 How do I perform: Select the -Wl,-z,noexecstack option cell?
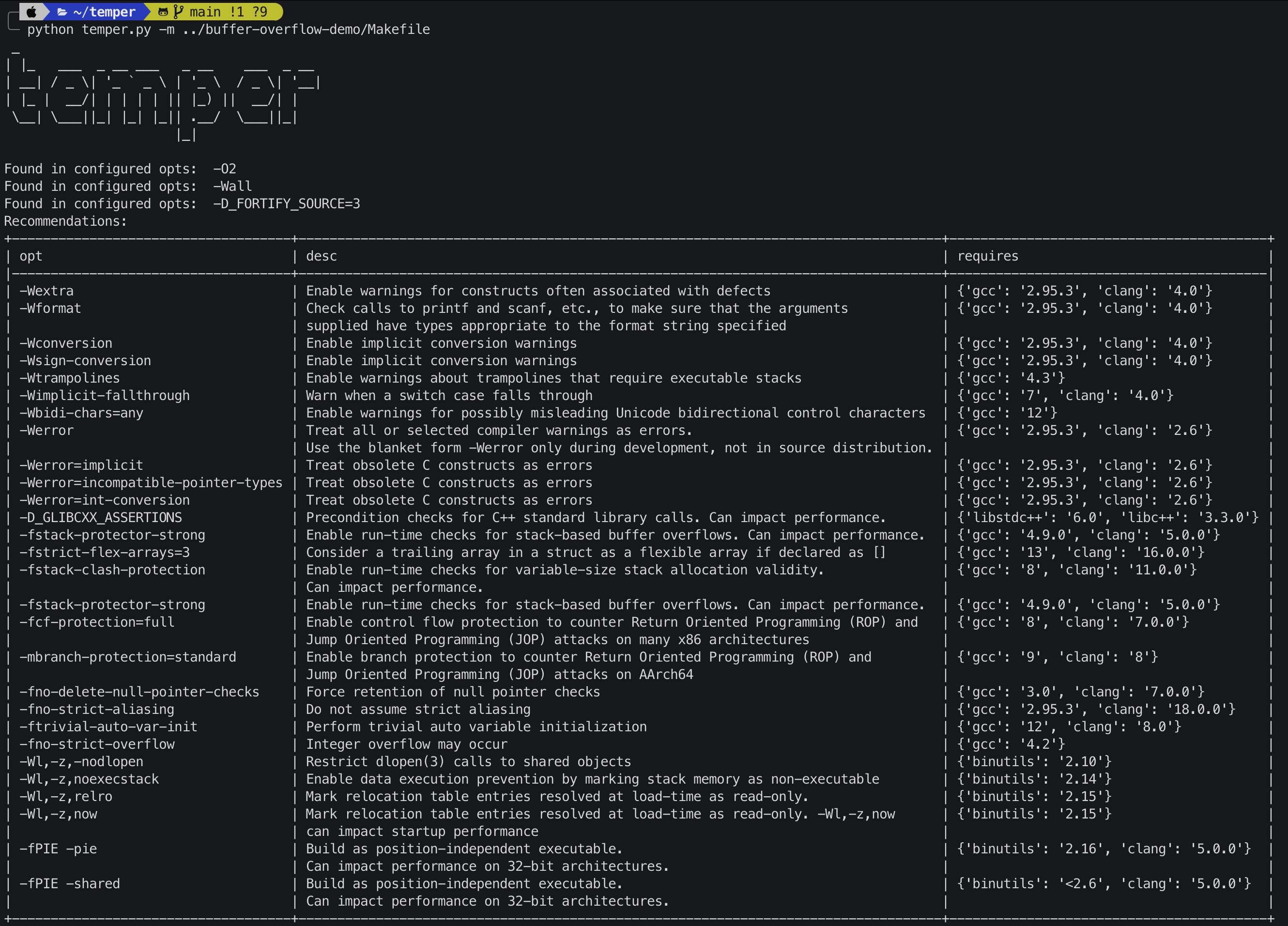89,779
